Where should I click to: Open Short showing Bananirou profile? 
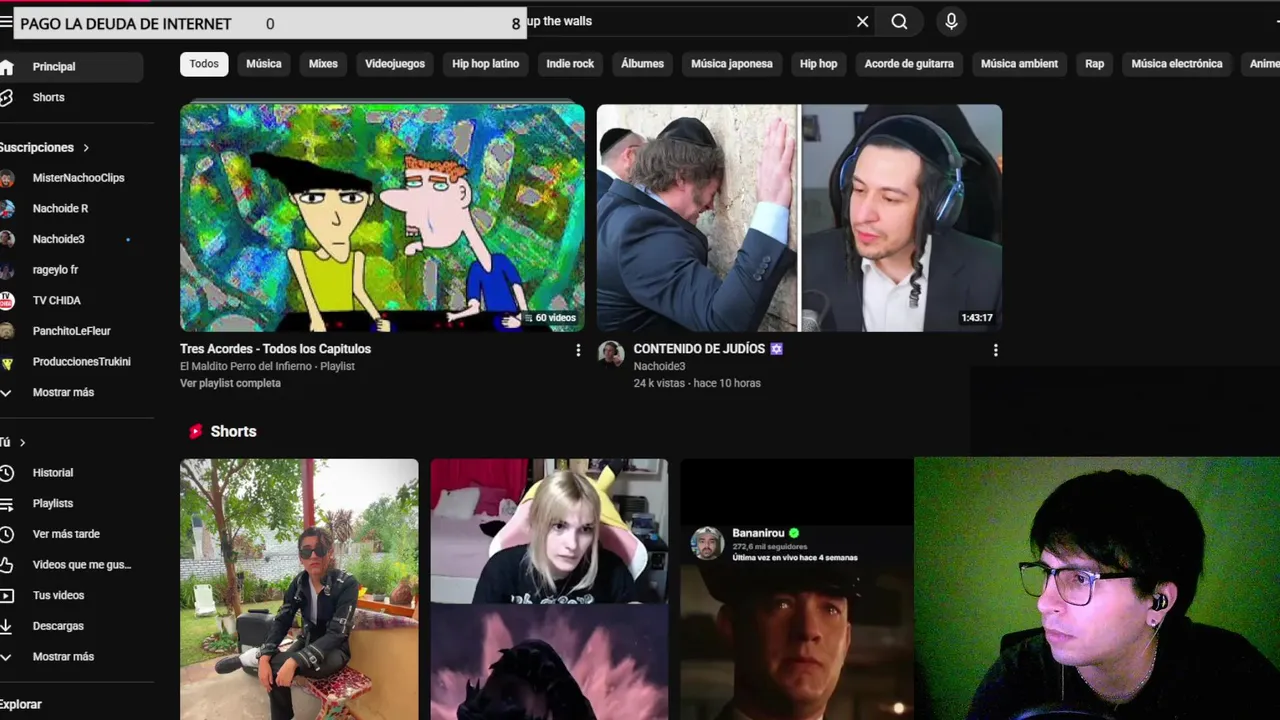click(797, 589)
